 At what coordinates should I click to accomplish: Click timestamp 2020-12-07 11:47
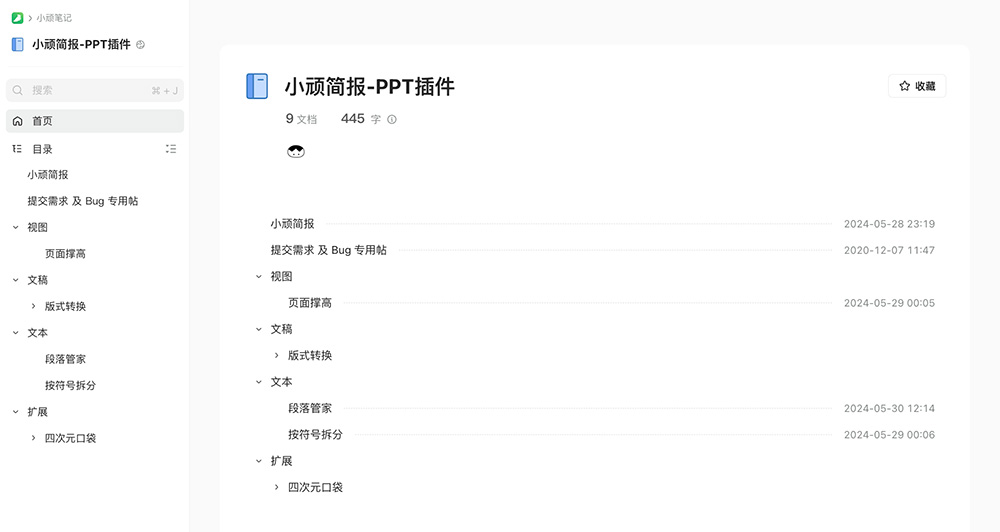(889, 250)
